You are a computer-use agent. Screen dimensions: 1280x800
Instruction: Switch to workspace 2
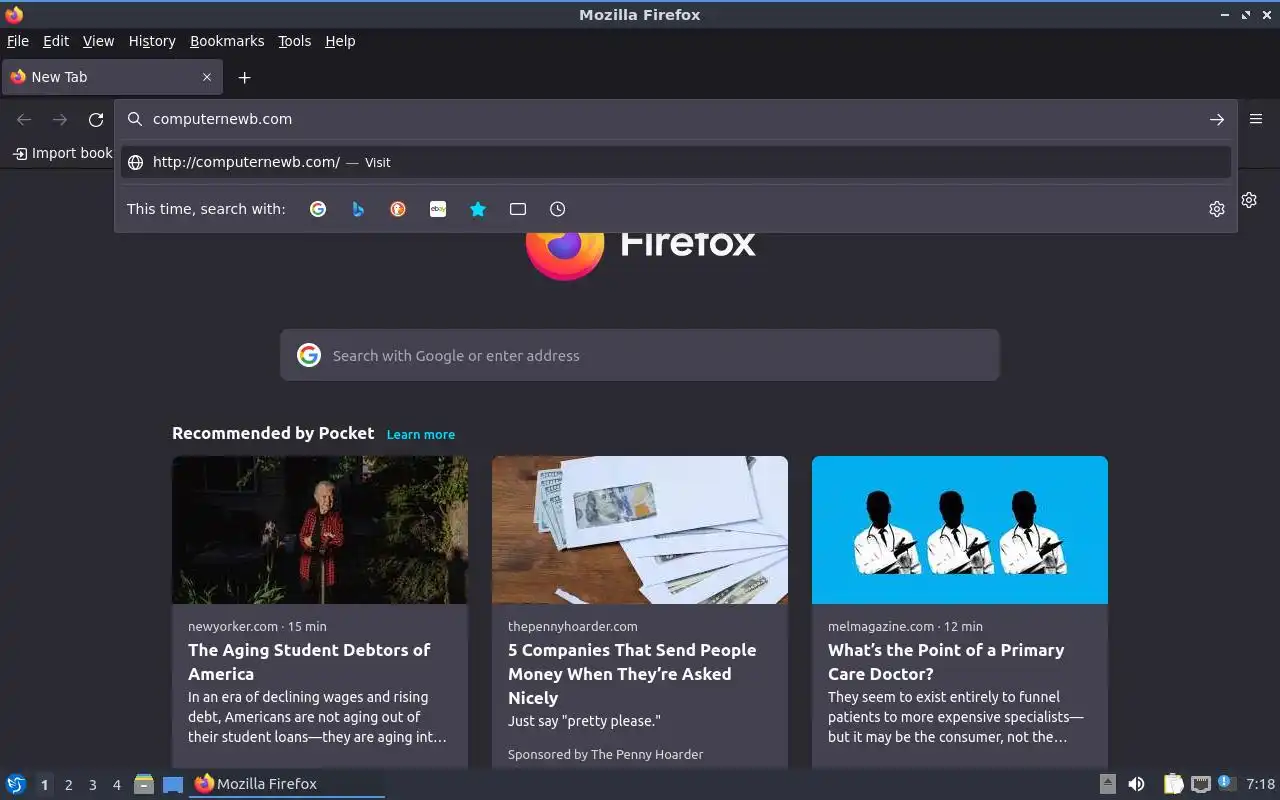[68, 785]
